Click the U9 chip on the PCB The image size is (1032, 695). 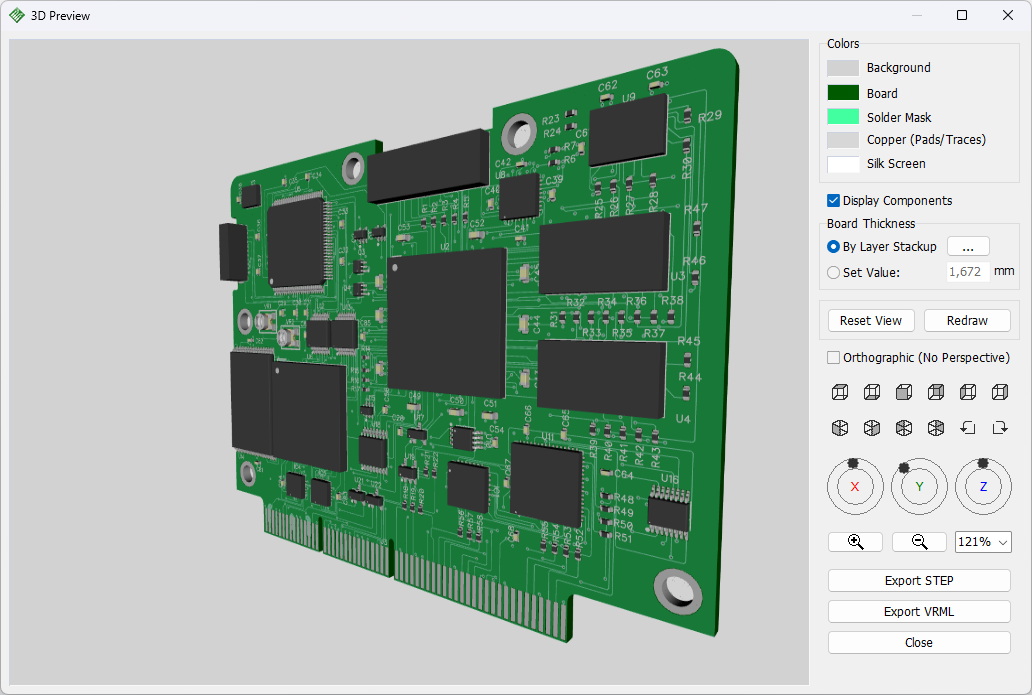click(x=629, y=130)
